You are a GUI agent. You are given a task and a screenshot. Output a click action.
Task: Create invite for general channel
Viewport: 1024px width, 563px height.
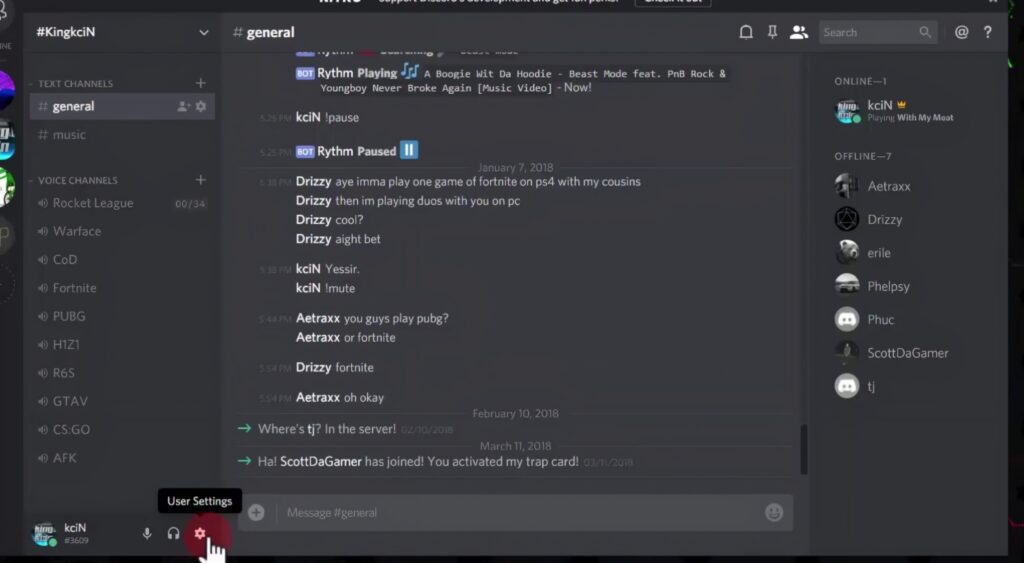(x=184, y=106)
